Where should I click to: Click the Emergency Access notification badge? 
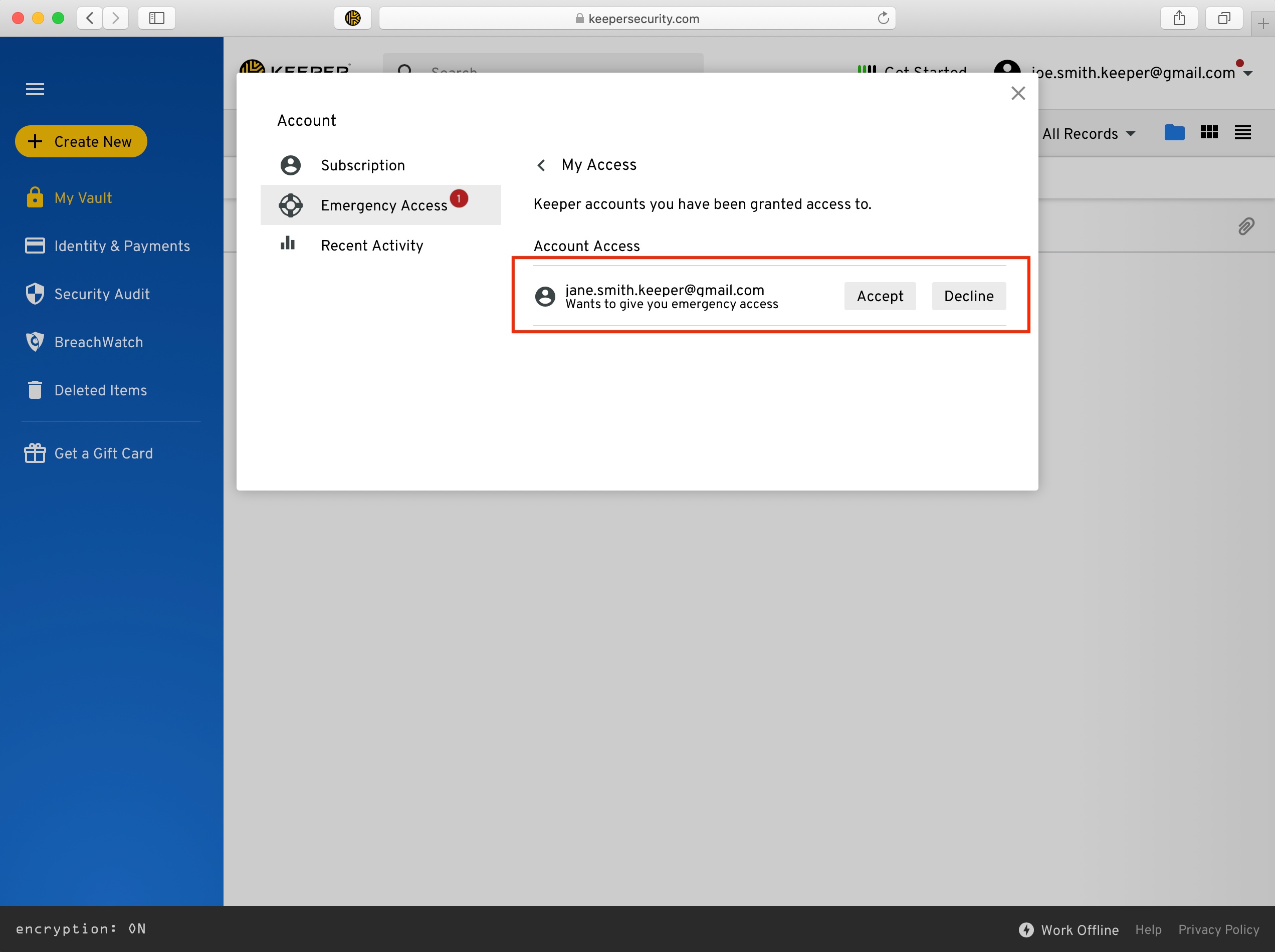pos(459,198)
